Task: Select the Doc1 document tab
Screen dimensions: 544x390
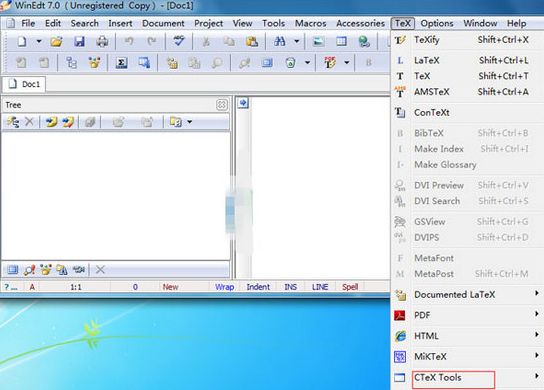Action: [x=24, y=84]
